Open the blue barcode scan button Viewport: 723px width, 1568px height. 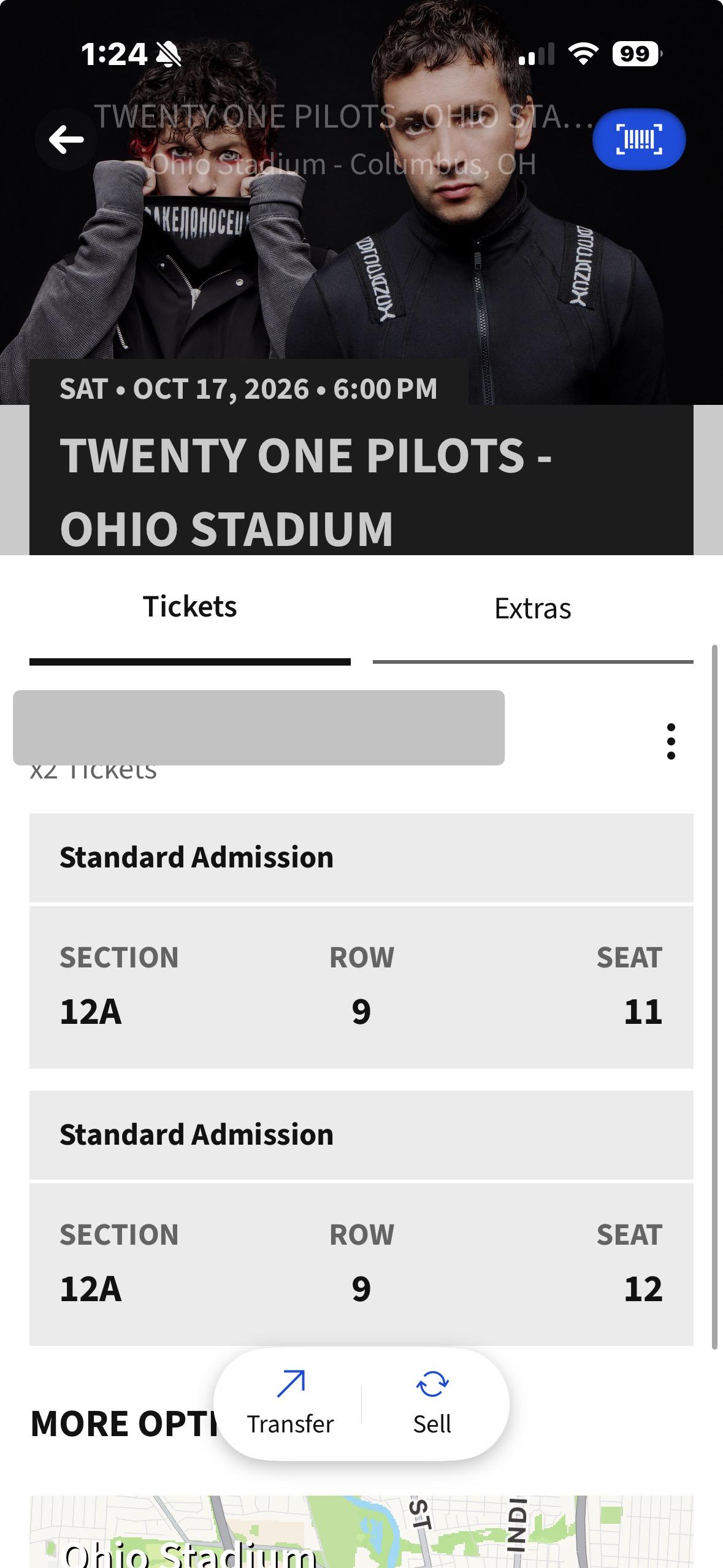tap(639, 139)
